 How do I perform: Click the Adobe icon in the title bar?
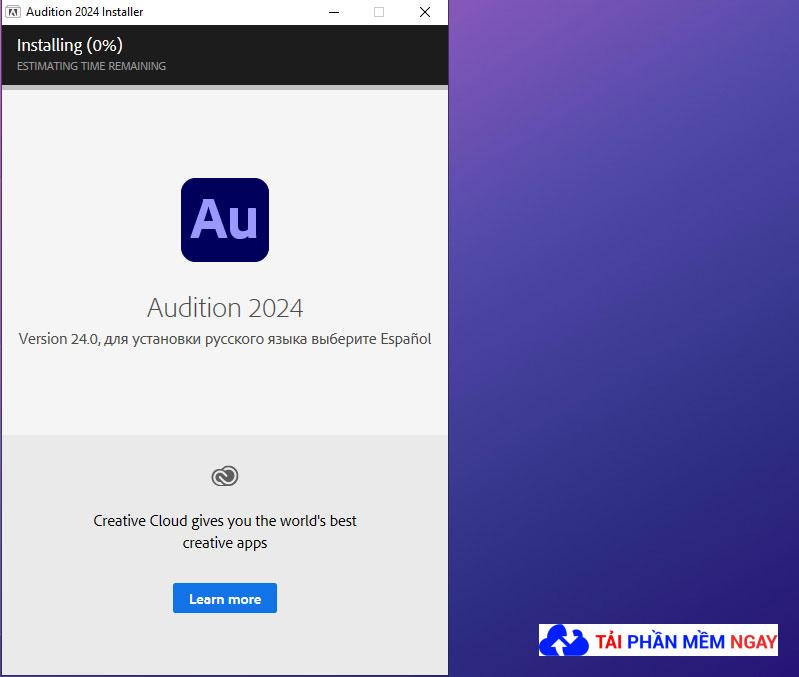(13, 12)
